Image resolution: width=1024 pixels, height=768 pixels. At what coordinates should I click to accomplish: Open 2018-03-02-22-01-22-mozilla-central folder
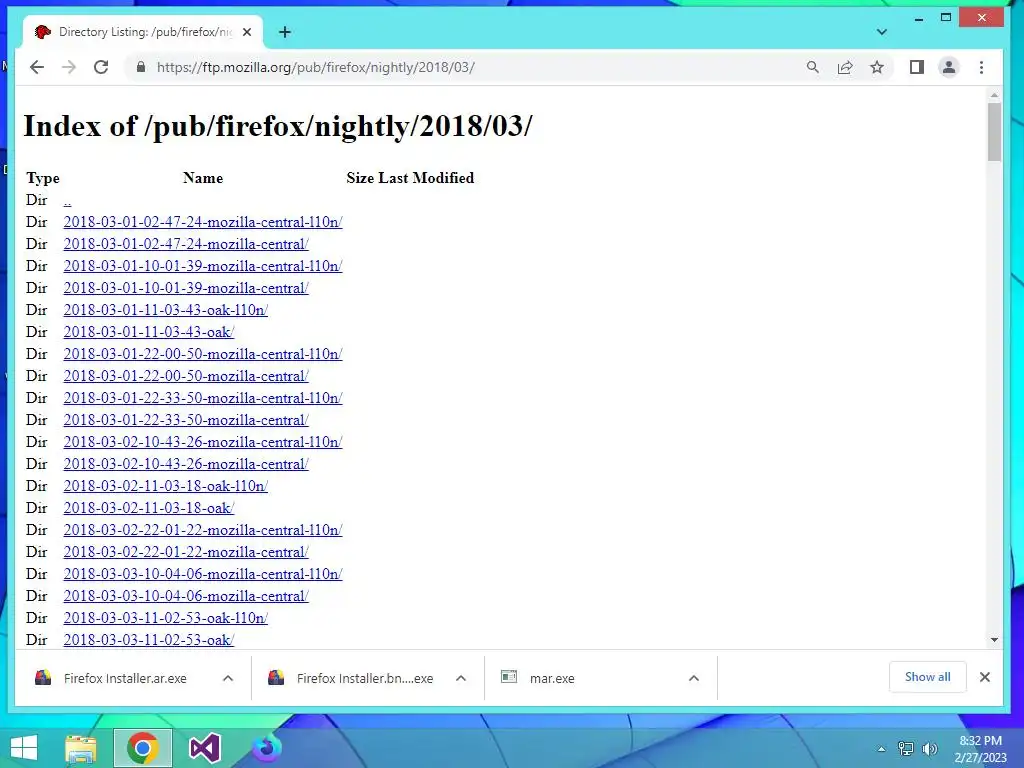tap(186, 552)
